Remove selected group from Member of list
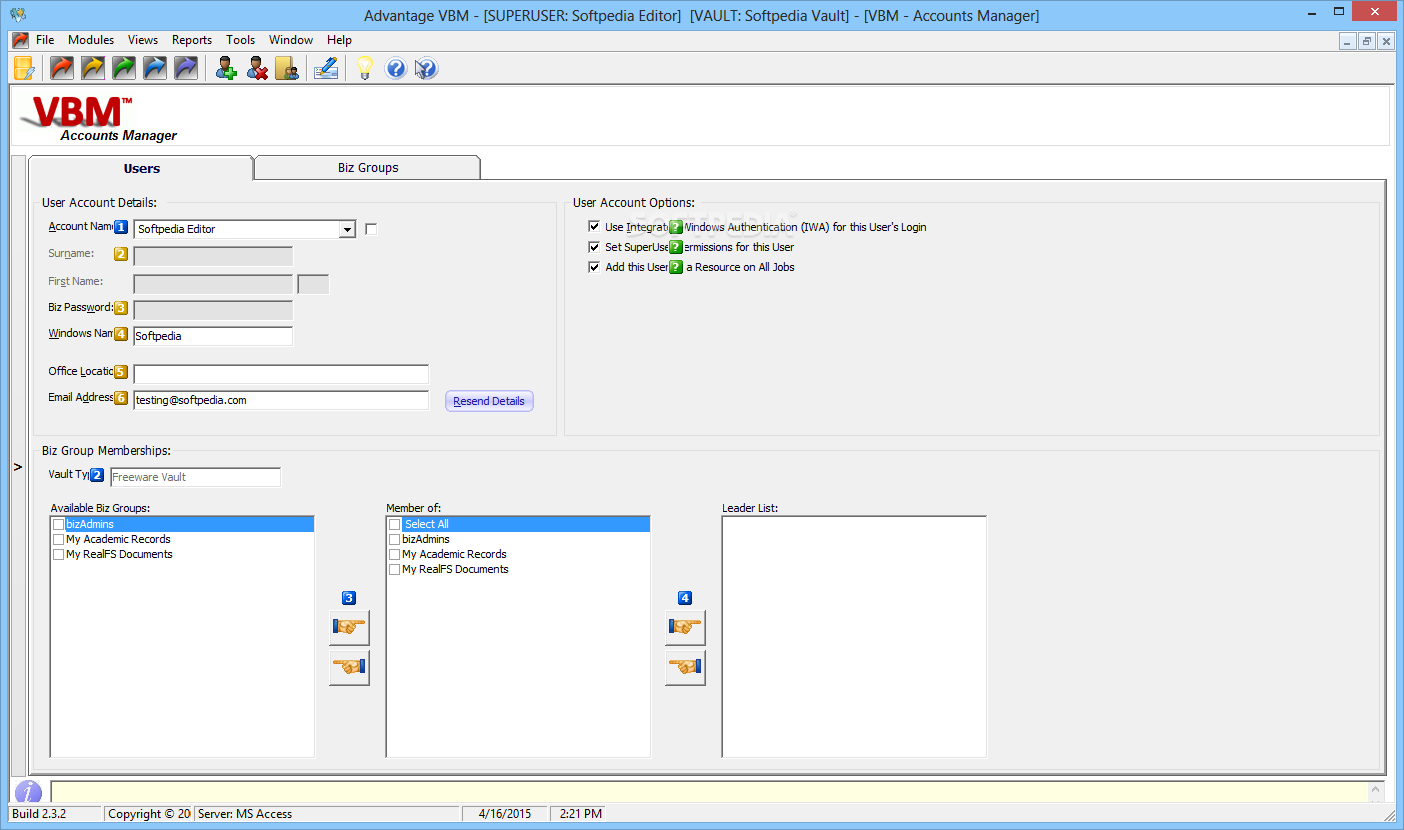The height and width of the screenshot is (830, 1404). [x=349, y=667]
